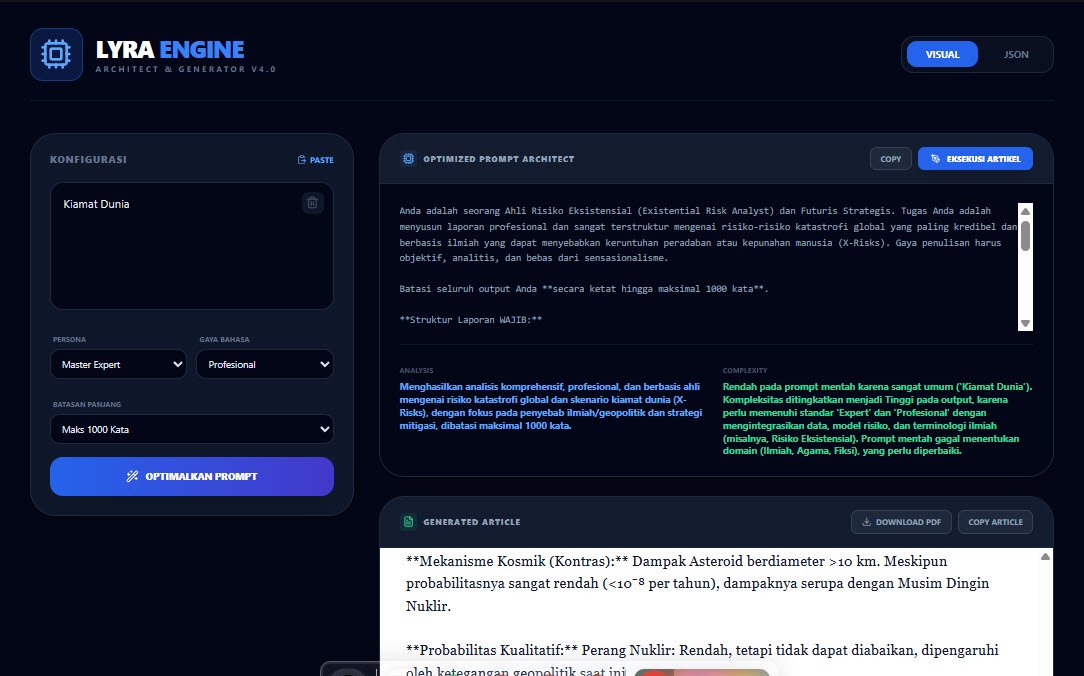Switch to the VISUAL view
The height and width of the screenshot is (676, 1084).
tap(942, 55)
